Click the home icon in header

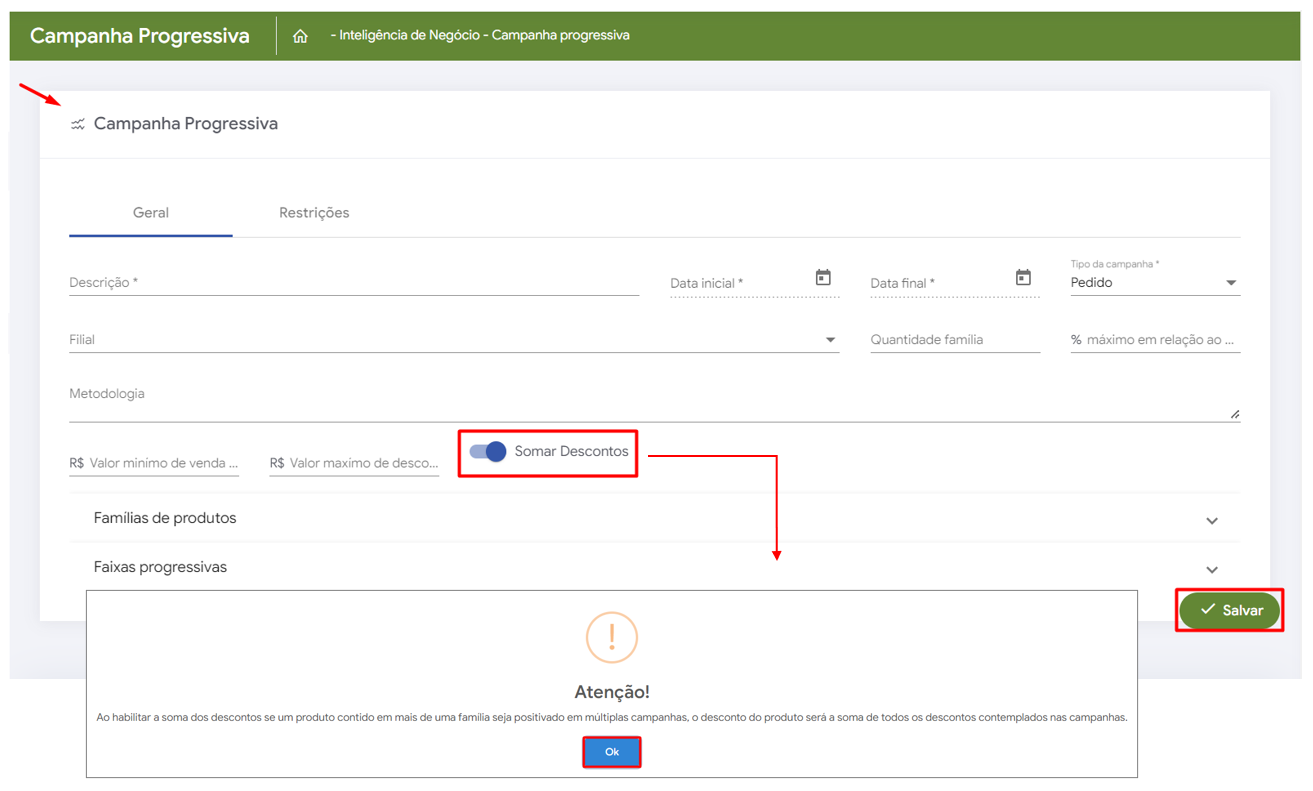pyautogui.click(x=300, y=36)
